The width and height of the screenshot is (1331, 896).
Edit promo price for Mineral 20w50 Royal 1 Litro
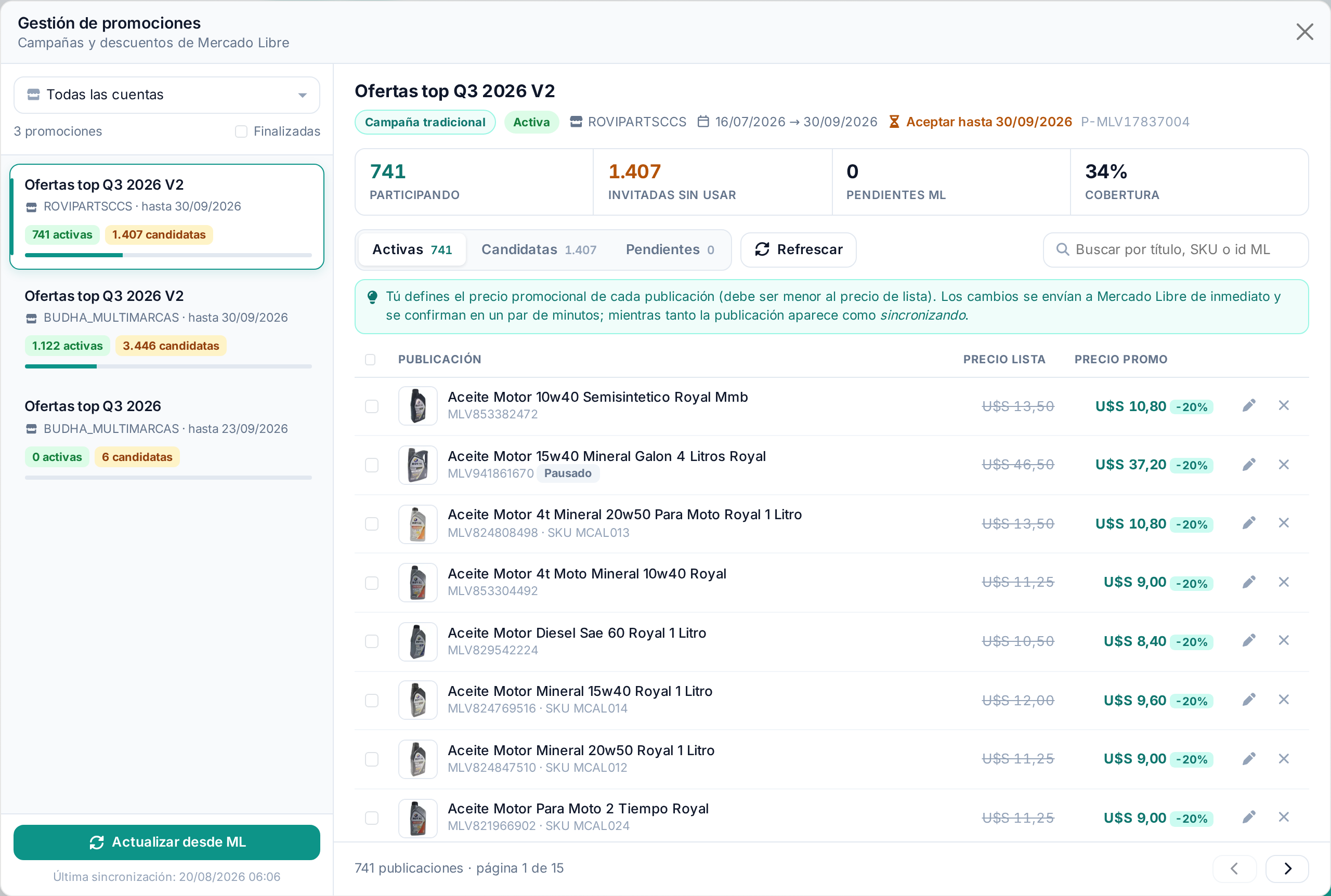[1249, 759]
